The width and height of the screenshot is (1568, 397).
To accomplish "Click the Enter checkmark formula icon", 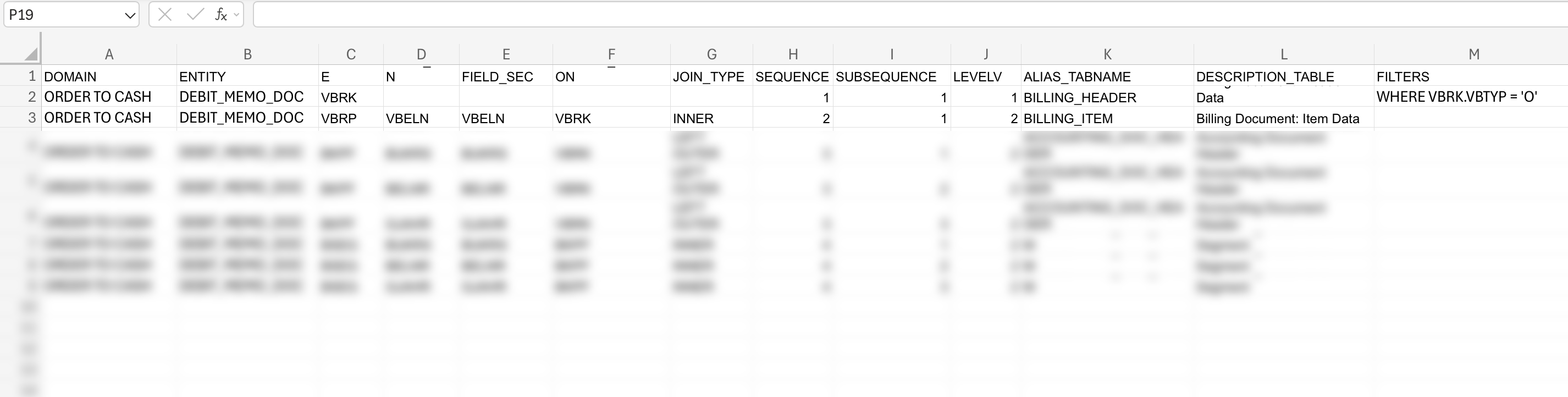I will pyautogui.click(x=195, y=15).
